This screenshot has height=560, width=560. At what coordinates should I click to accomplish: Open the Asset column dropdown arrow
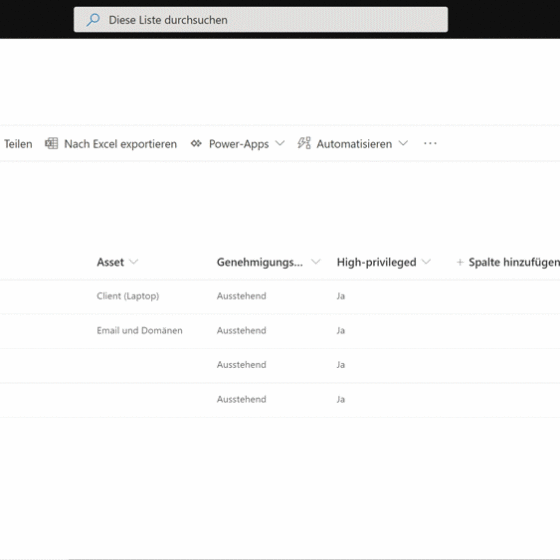coord(134,262)
